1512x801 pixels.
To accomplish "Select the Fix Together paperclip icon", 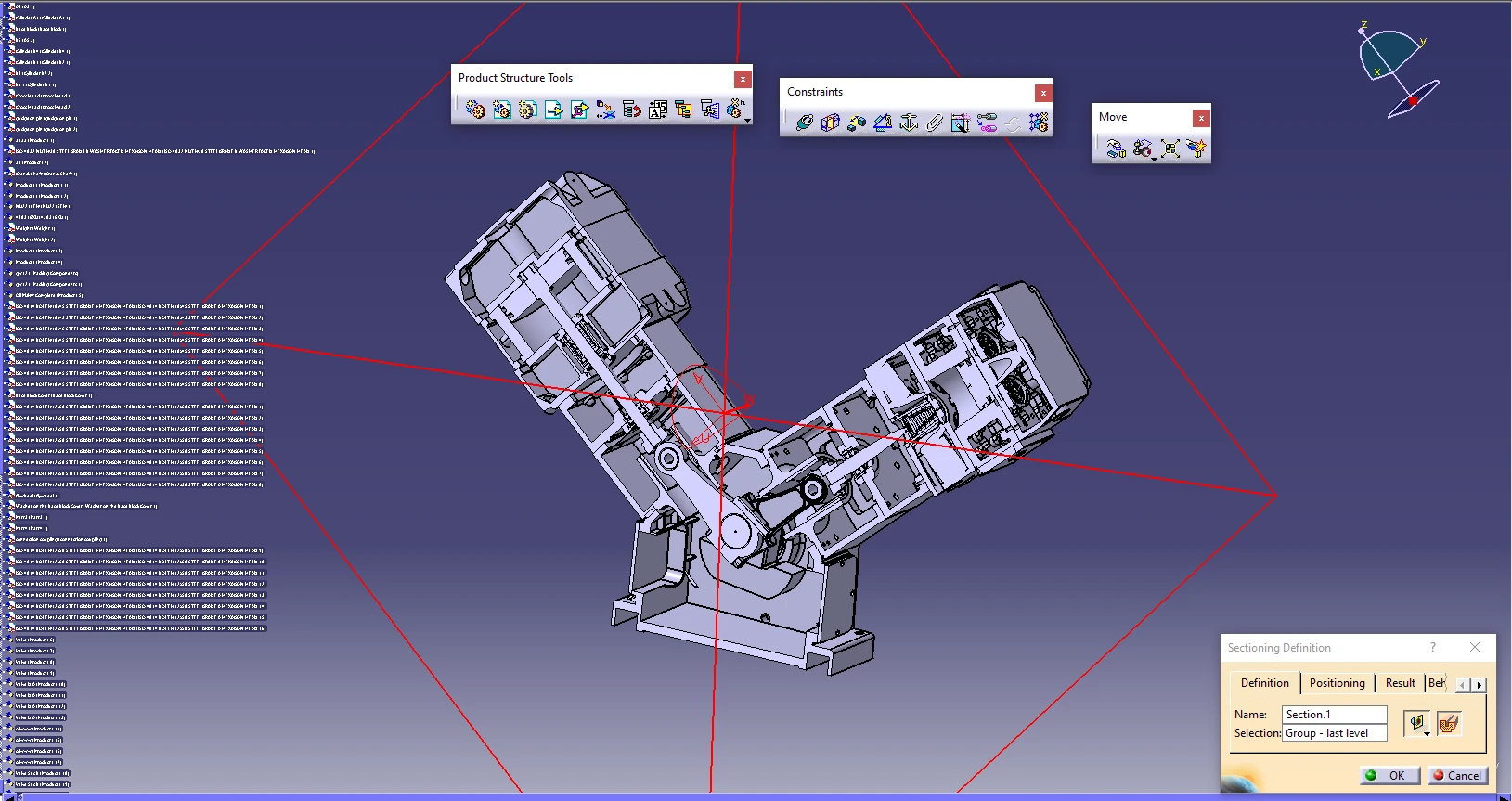I will pos(935,123).
